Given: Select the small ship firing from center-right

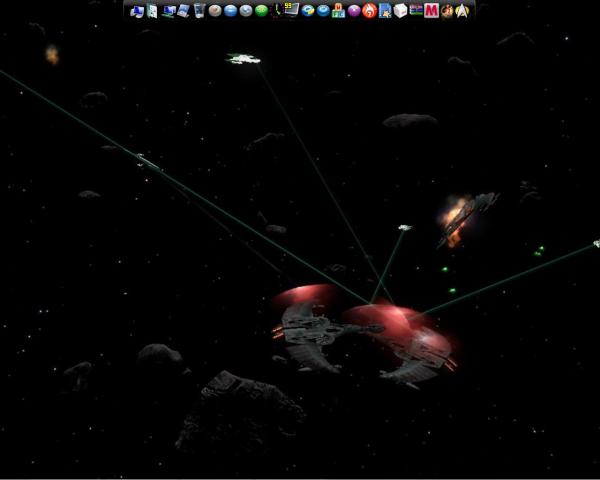Looking at the screenshot, I should point(404,228).
